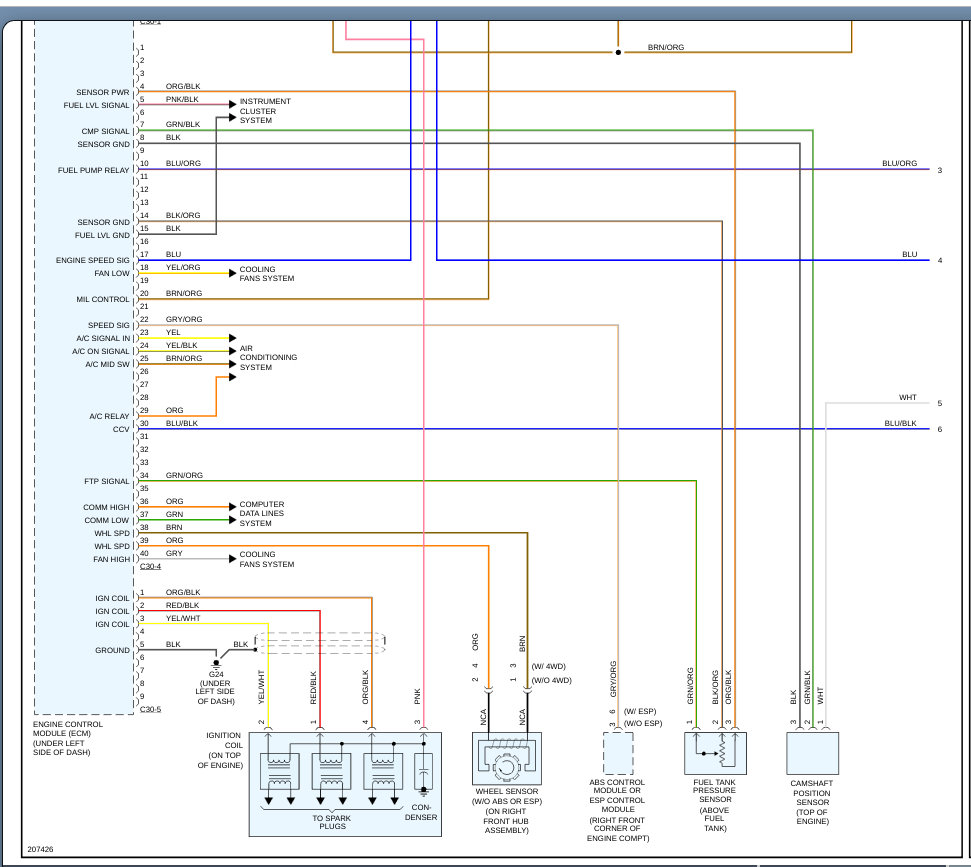Click the dashed shield symbol near GROUND wire
The image size is (971, 867).
click(320, 642)
